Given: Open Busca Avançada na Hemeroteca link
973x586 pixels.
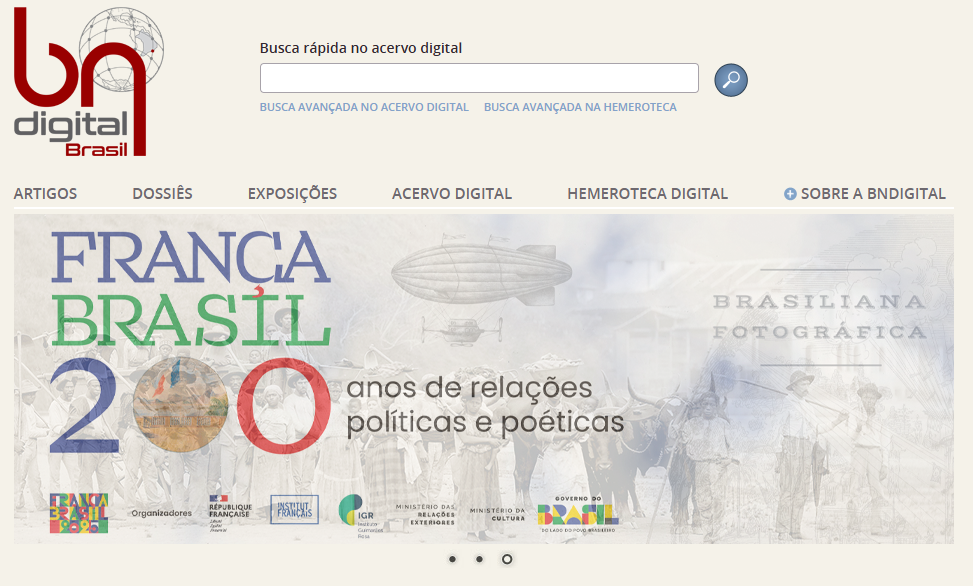Looking at the screenshot, I should (580, 107).
